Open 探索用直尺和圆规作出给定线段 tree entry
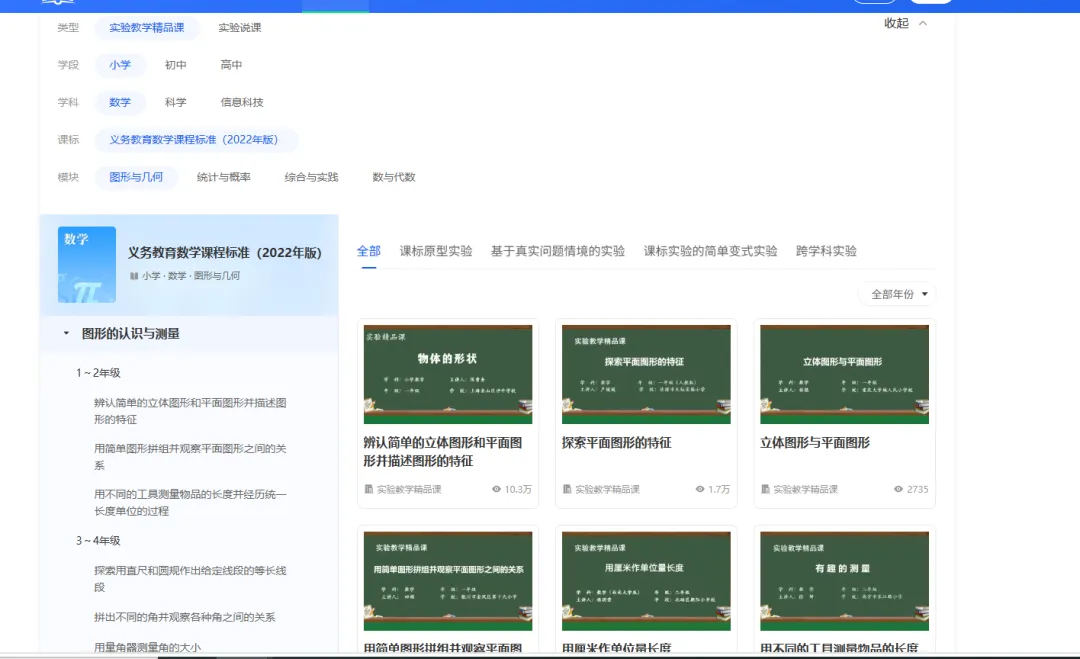The height and width of the screenshot is (659, 1080). [x=190, y=578]
